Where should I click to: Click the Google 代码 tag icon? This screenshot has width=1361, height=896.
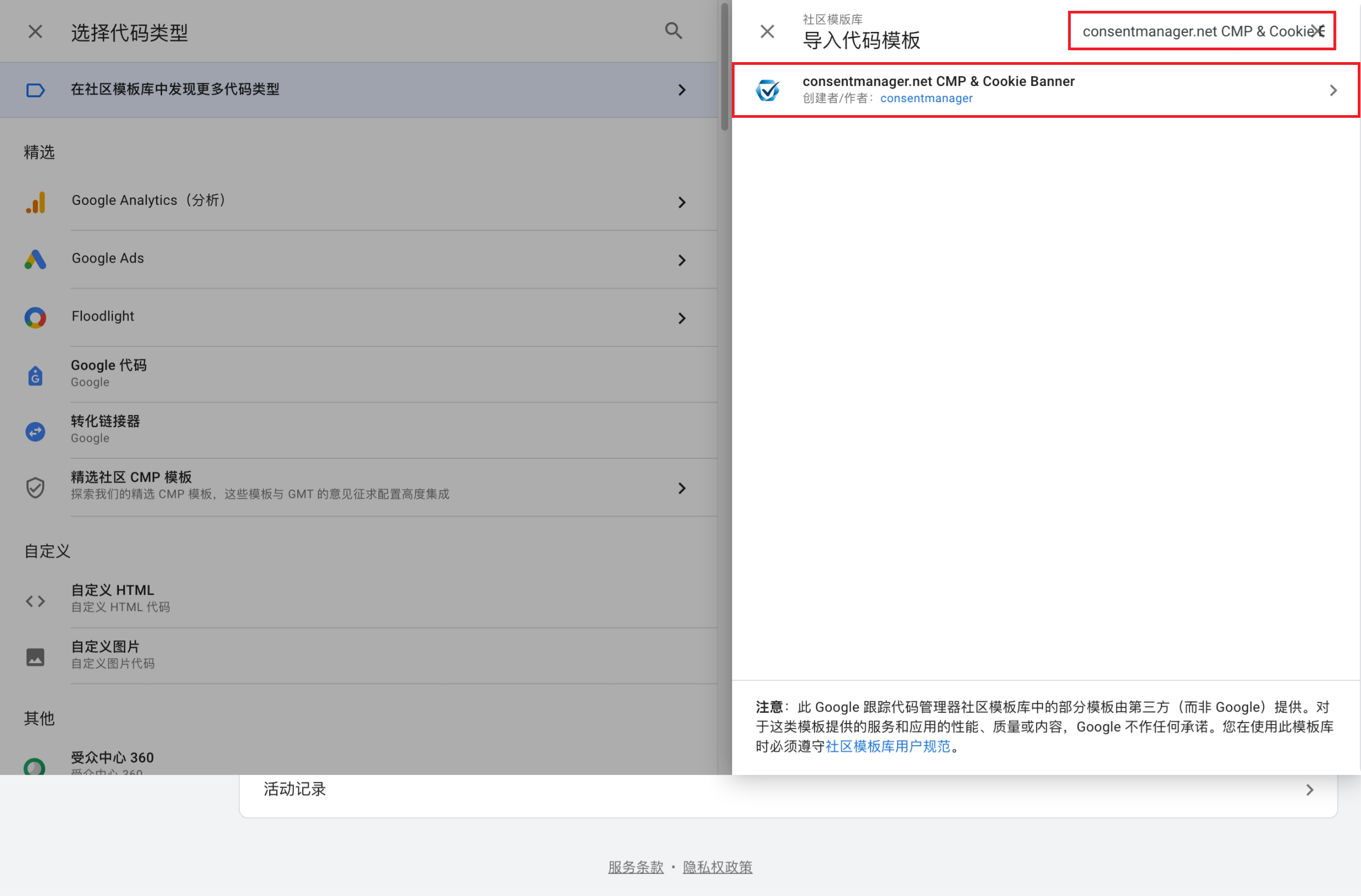[36, 376]
